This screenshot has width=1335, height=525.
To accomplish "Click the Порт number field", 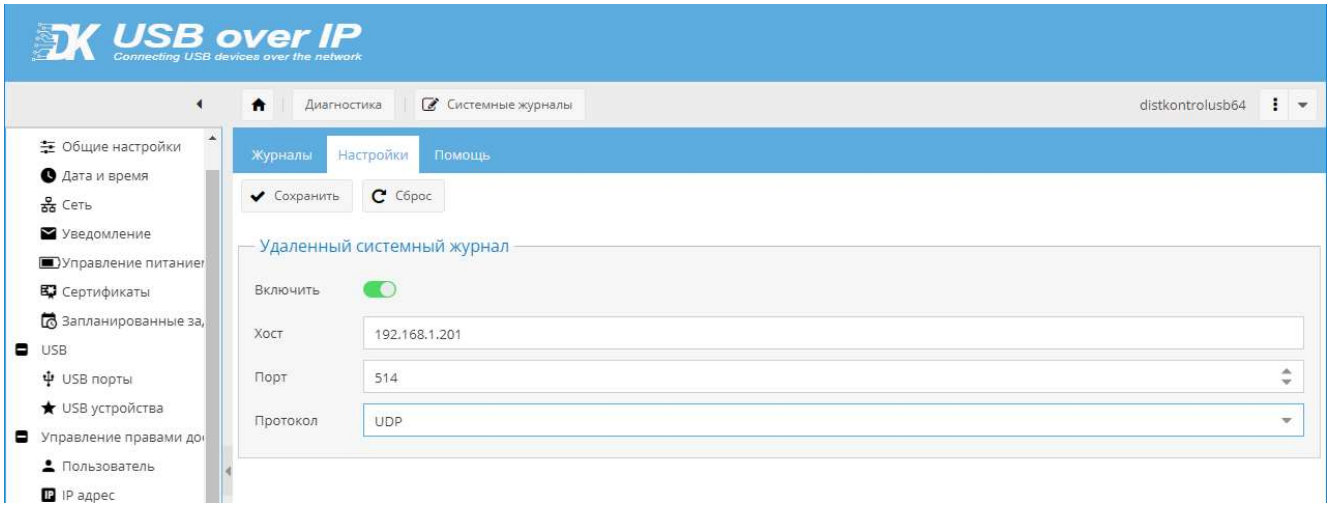I will pyautogui.click(x=820, y=378).
